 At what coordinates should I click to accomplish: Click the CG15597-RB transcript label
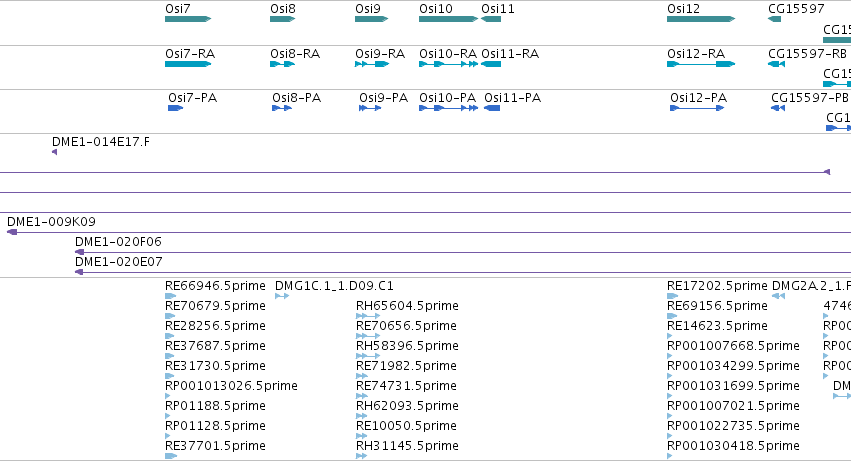pos(807,54)
